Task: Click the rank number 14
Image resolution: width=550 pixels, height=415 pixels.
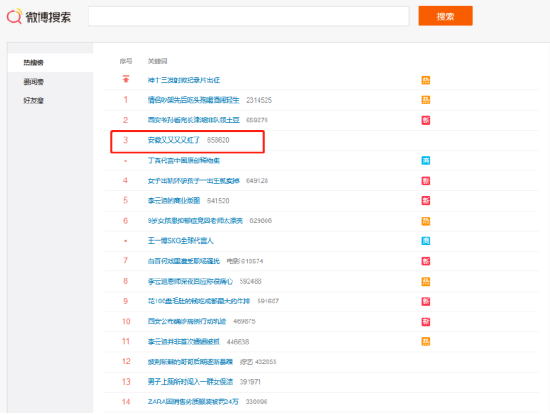Action: point(126,402)
